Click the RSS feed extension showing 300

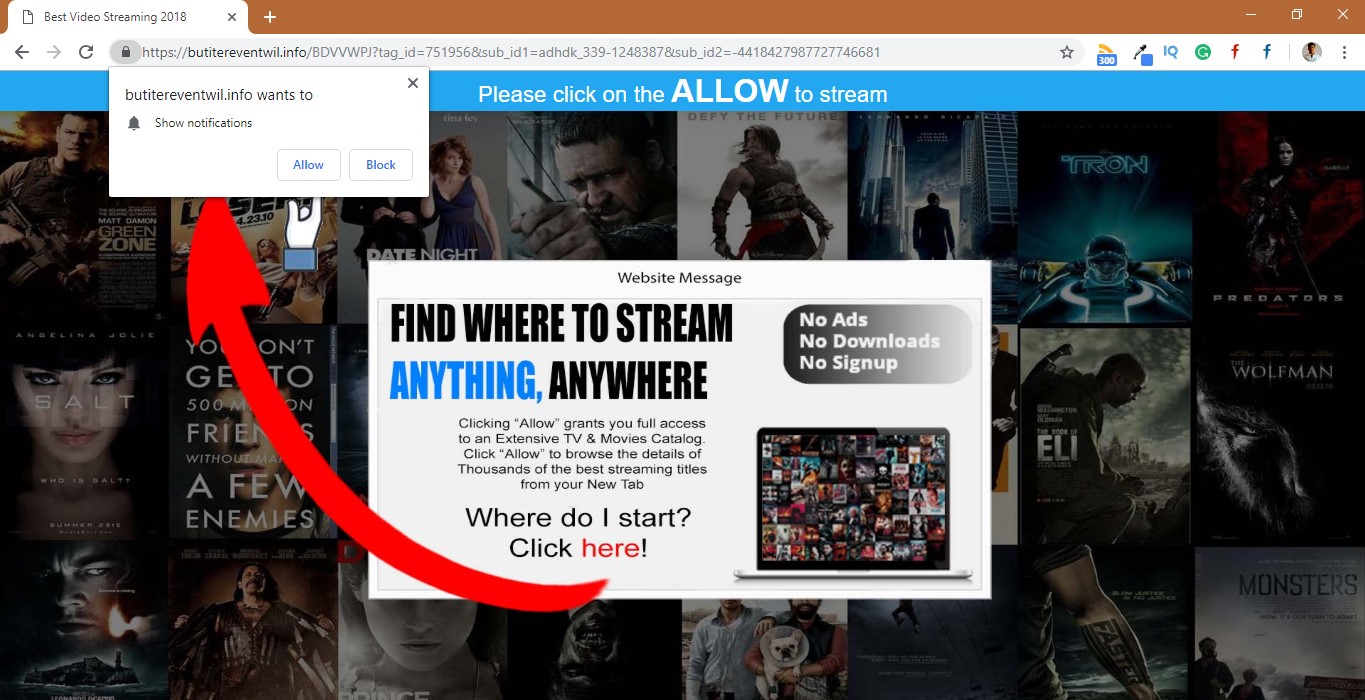pyautogui.click(x=1106, y=51)
